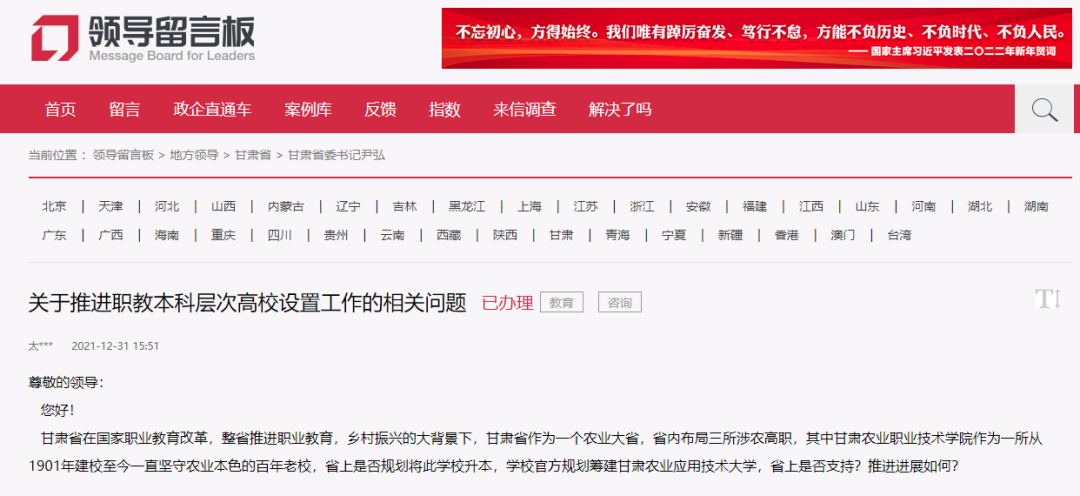Click the 解决了吗 navigation item

[x=620, y=110]
